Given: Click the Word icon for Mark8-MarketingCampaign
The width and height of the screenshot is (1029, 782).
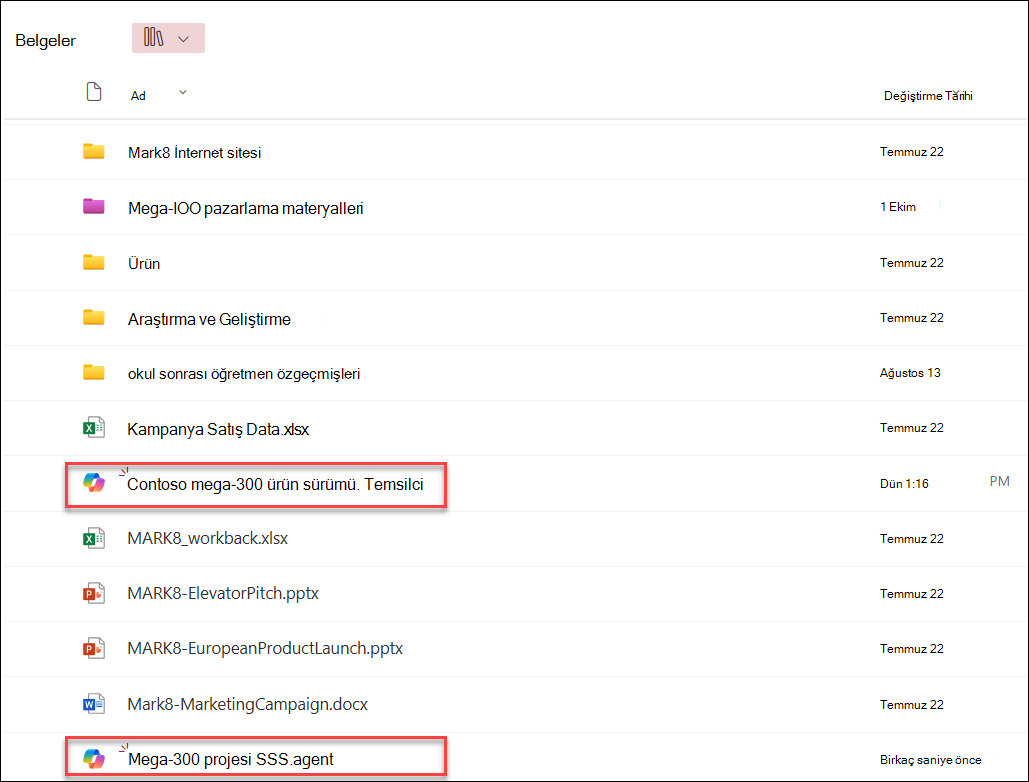Looking at the screenshot, I should tap(94, 705).
